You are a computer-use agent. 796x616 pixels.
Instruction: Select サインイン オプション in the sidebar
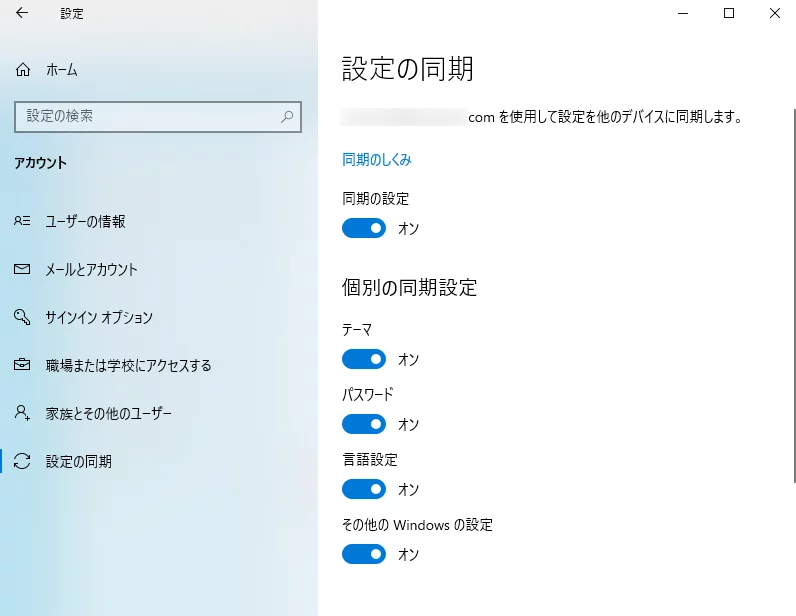(x=99, y=318)
